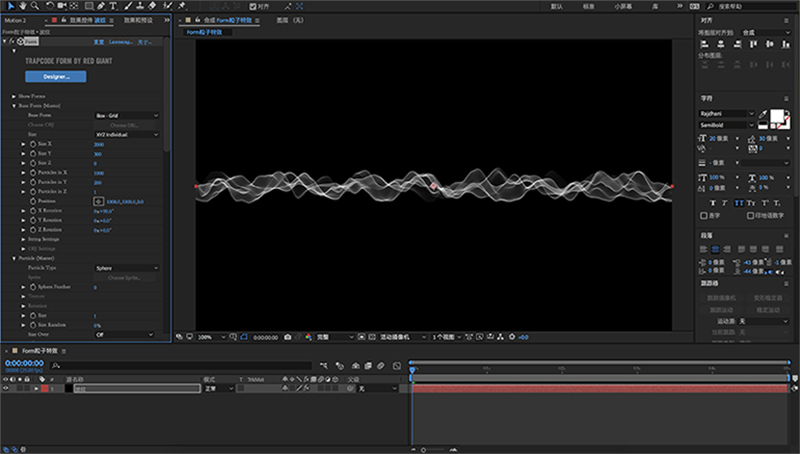Screen dimensions: 800x454
Task: Select the Horizontal Type tool
Action: 113,6
